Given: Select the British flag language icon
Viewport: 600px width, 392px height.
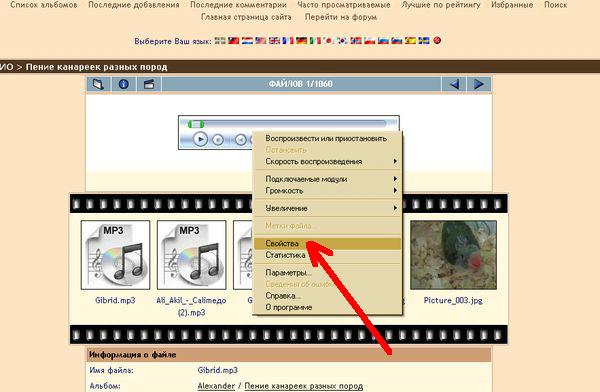Looking at the screenshot, I should click(x=274, y=40).
